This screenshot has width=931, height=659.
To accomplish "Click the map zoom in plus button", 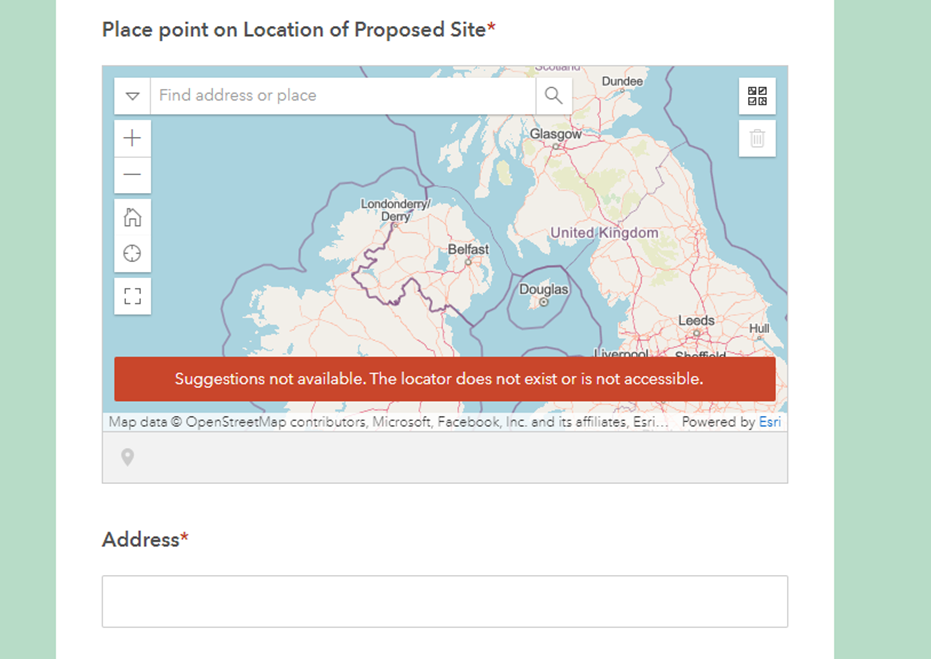I will 132,138.
